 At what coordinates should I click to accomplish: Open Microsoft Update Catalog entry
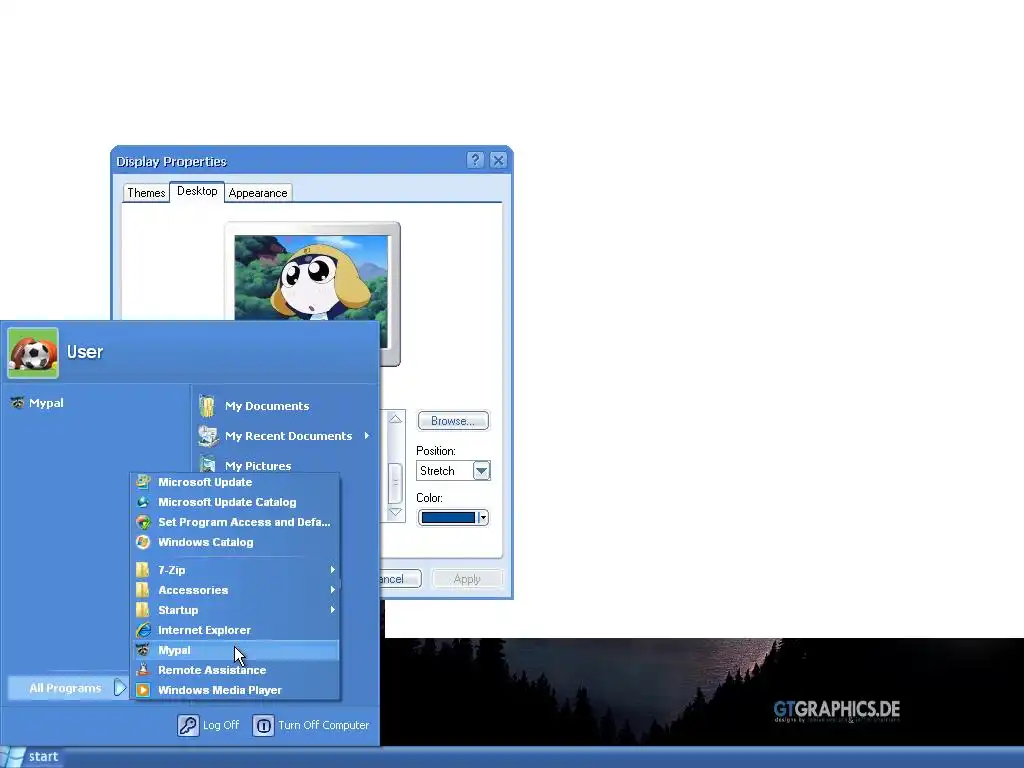tap(235, 502)
